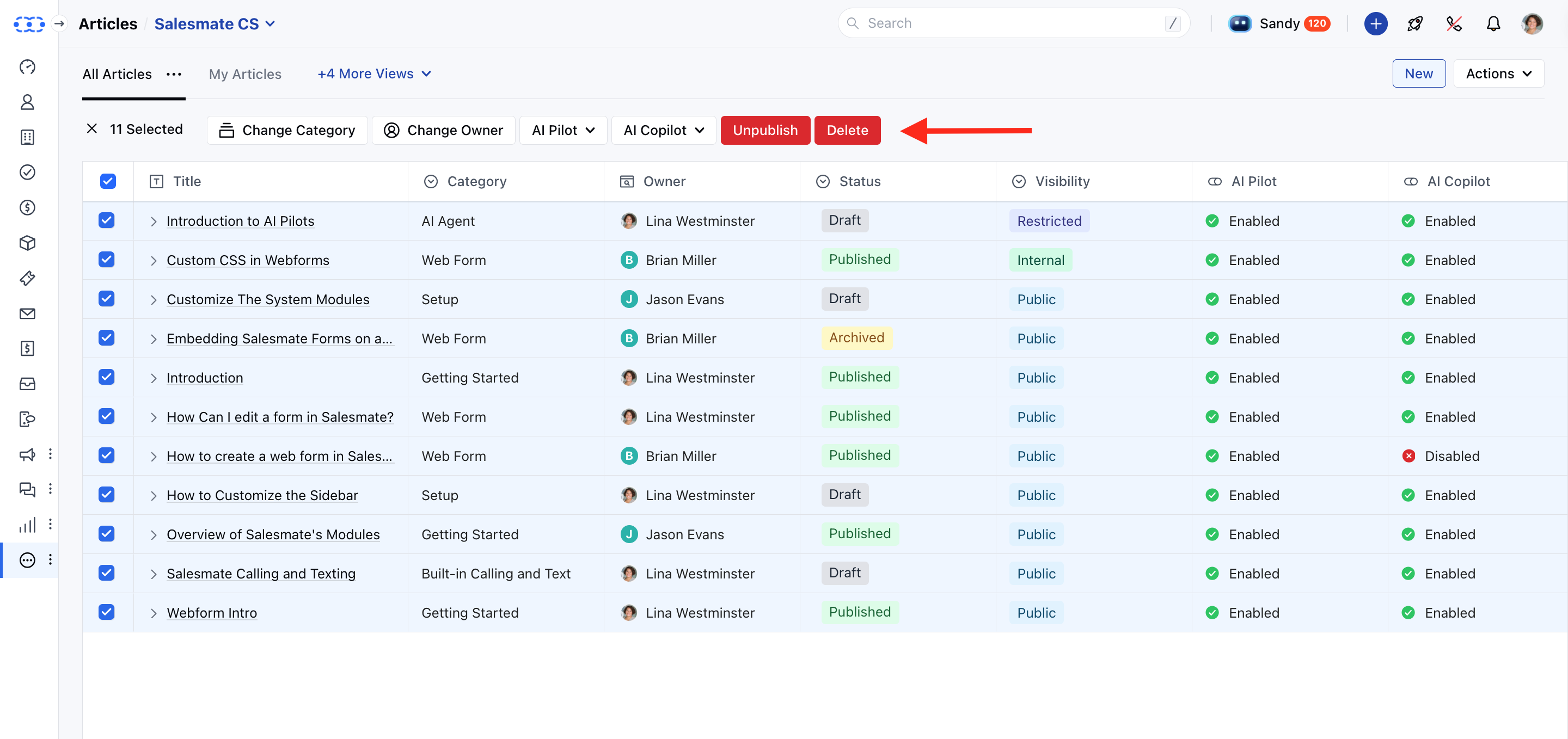This screenshot has width=1568, height=739.
Task: Open the Webform Intro article link
Action: click(212, 613)
